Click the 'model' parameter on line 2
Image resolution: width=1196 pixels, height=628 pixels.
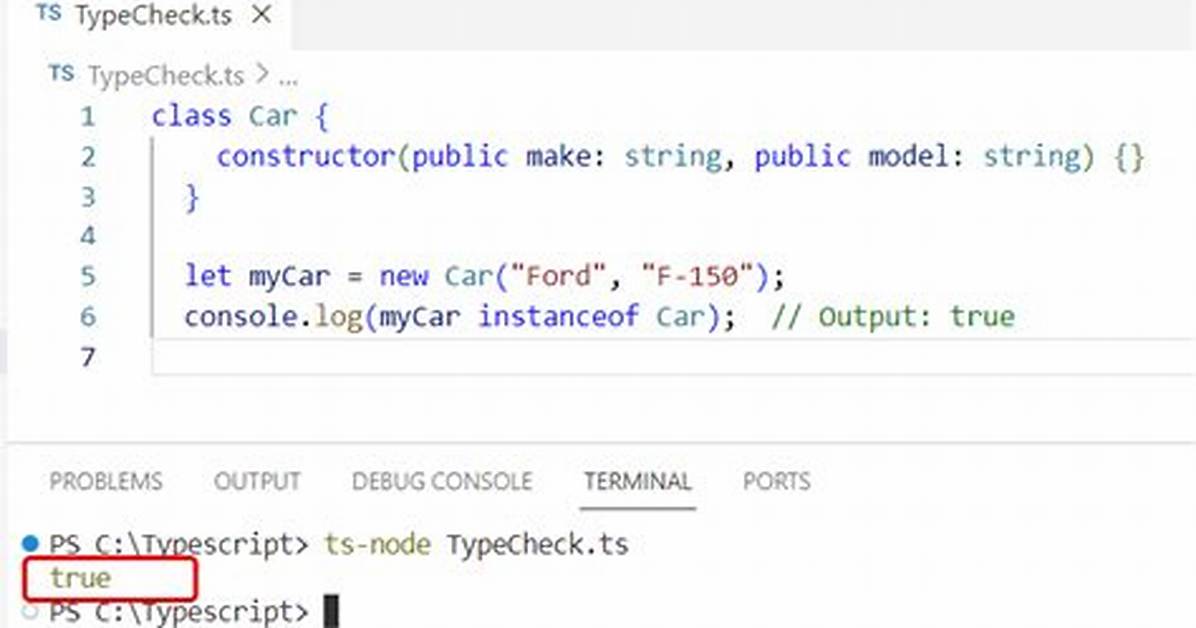pos(908,156)
